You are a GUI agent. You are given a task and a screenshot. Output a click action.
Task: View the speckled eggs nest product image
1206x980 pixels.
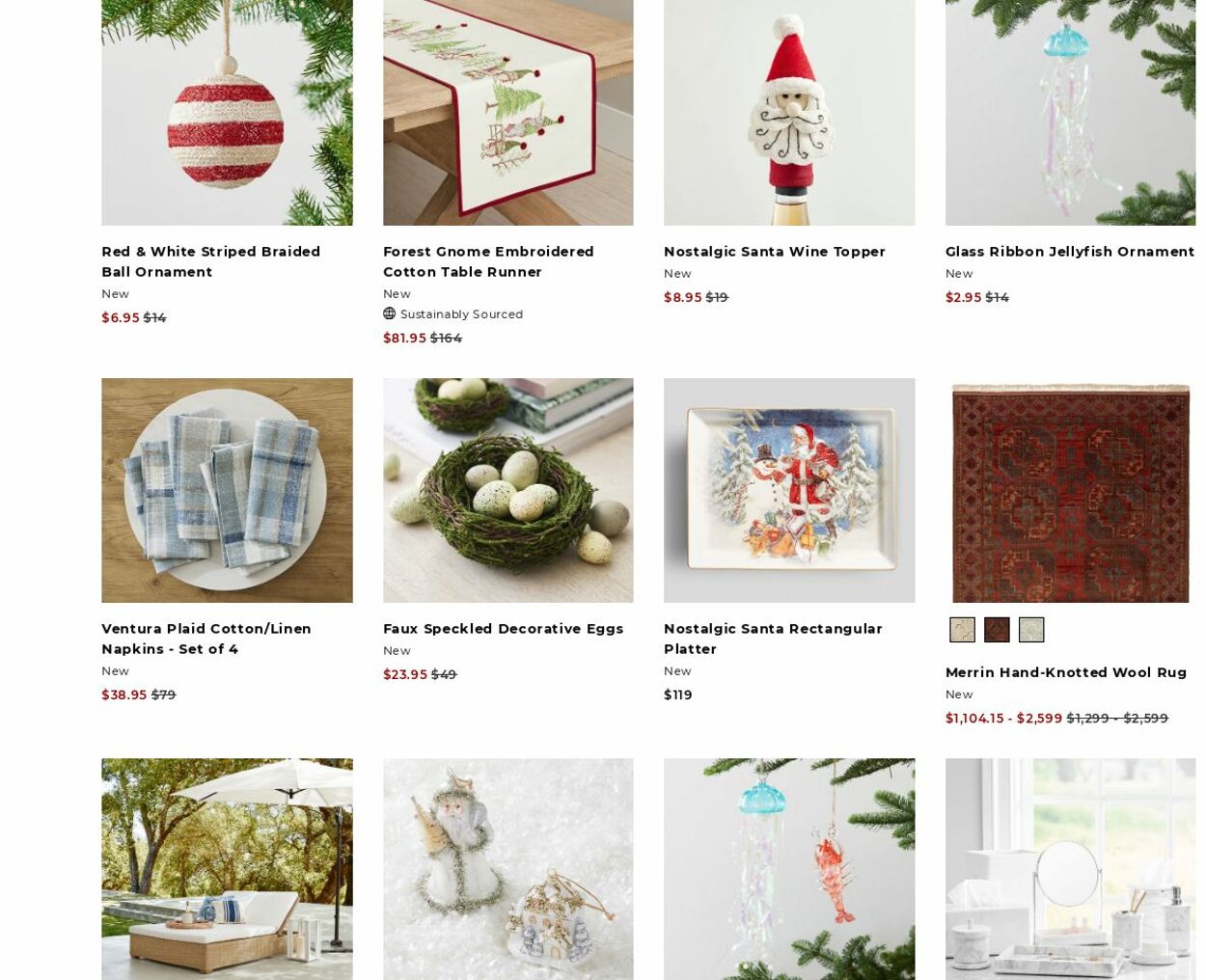point(508,490)
